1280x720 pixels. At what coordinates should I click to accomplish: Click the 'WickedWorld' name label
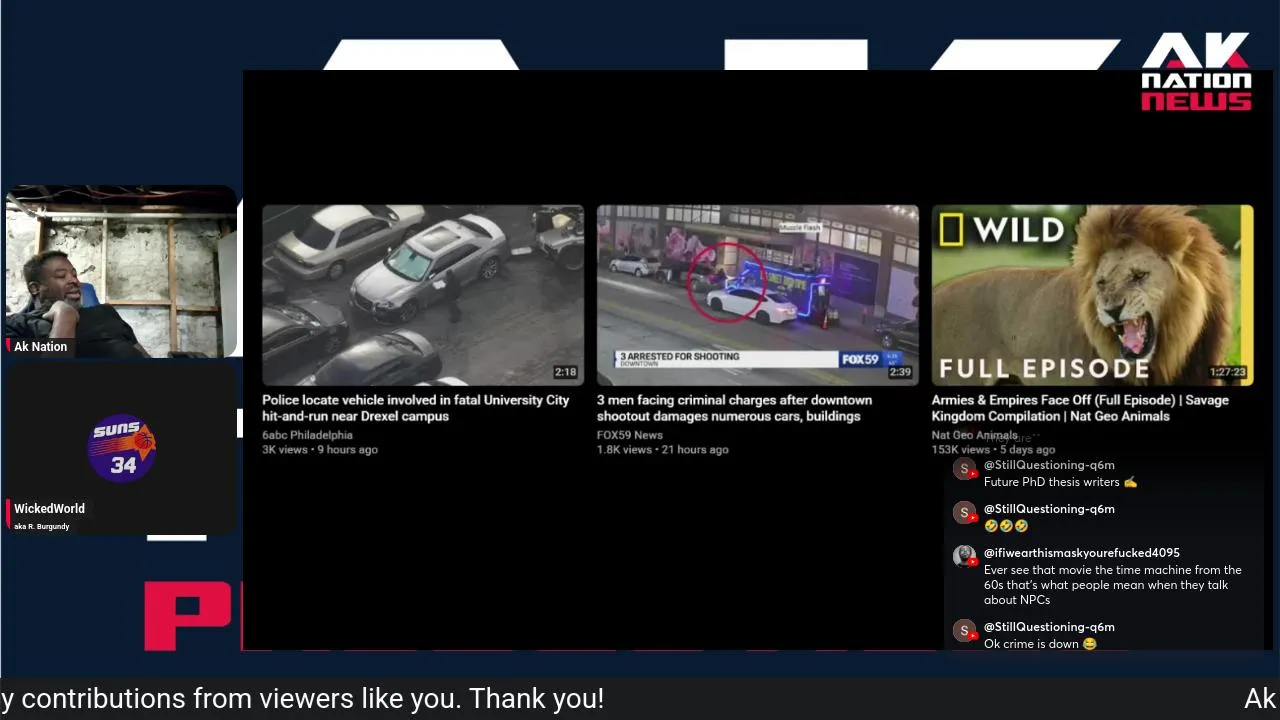click(x=49, y=508)
